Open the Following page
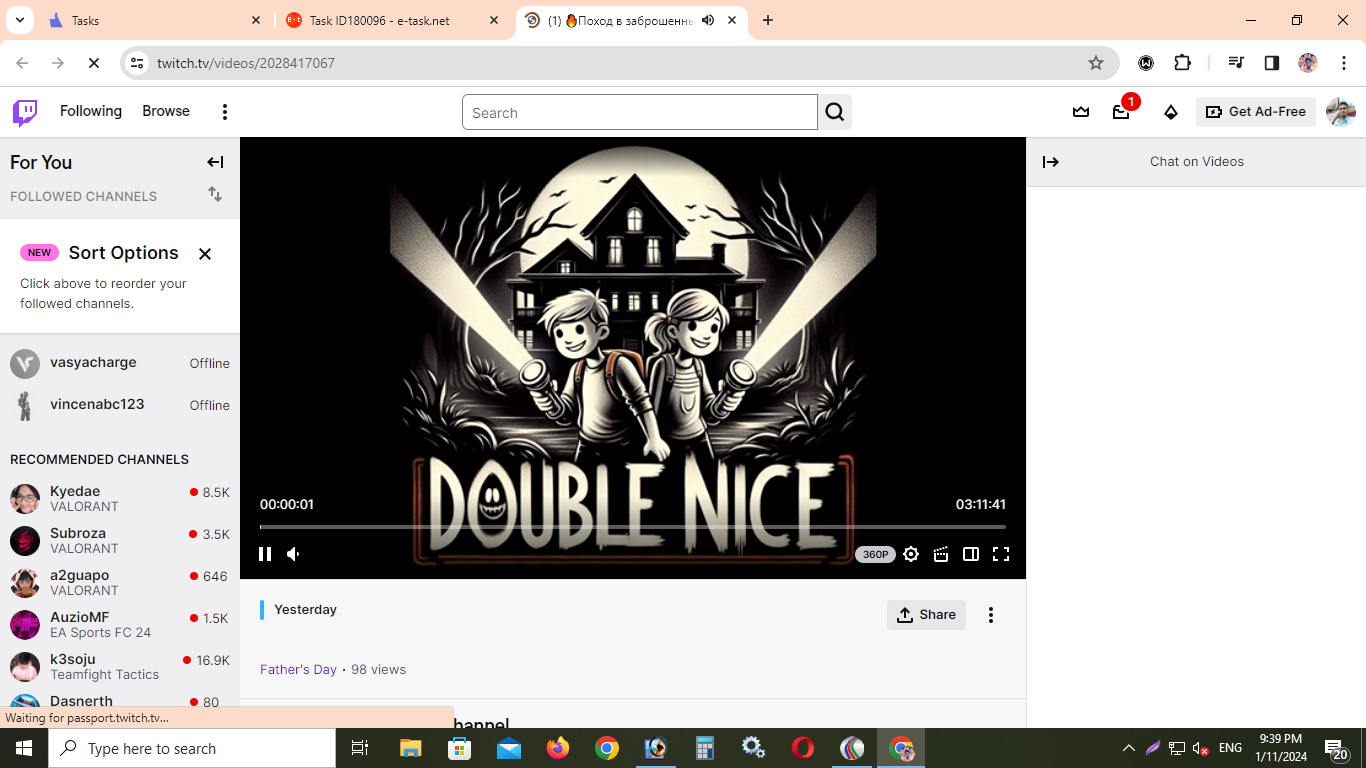Screen dimensions: 1366x768 (91, 111)
